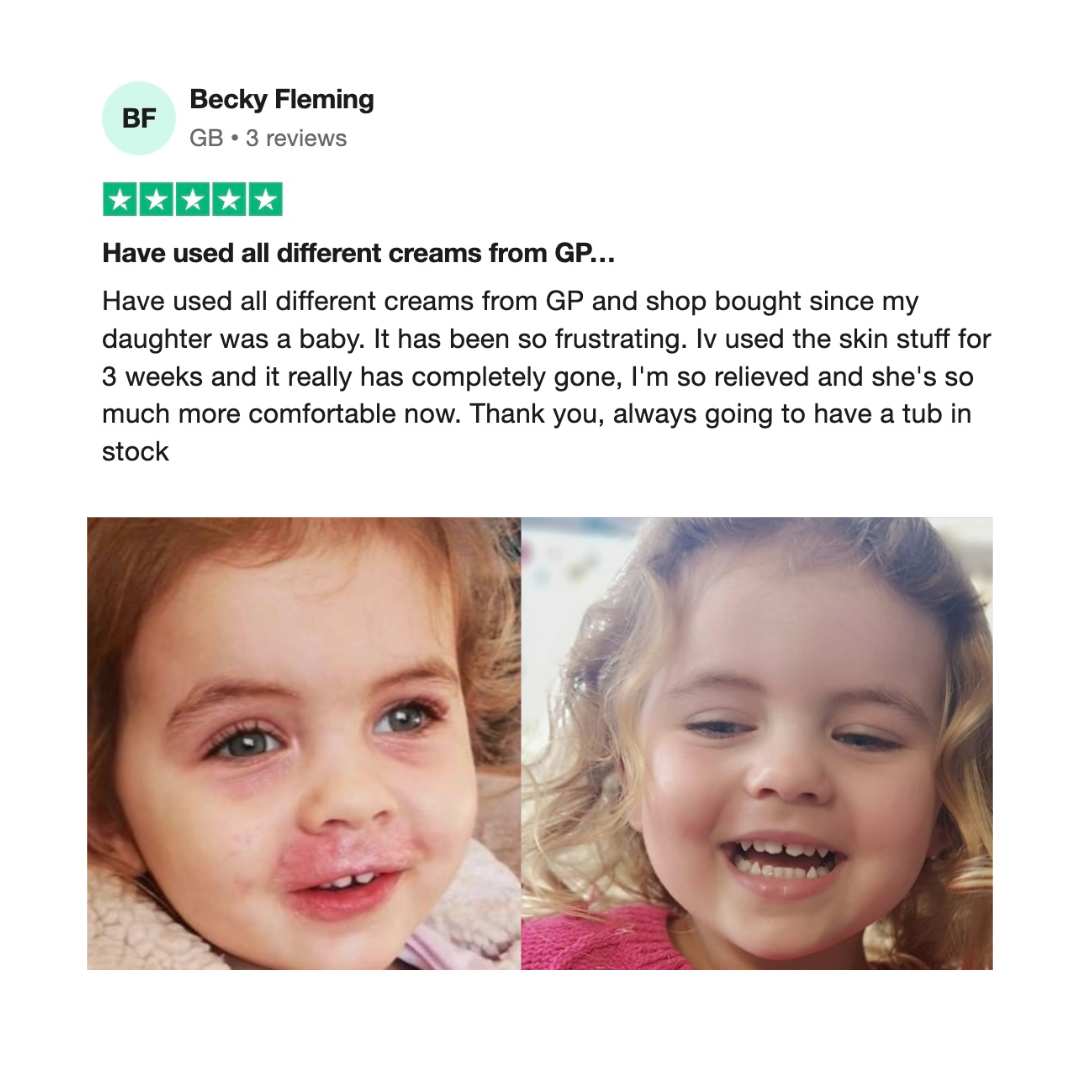Click the word 'stock' ending the review

(x=136, y=452)
